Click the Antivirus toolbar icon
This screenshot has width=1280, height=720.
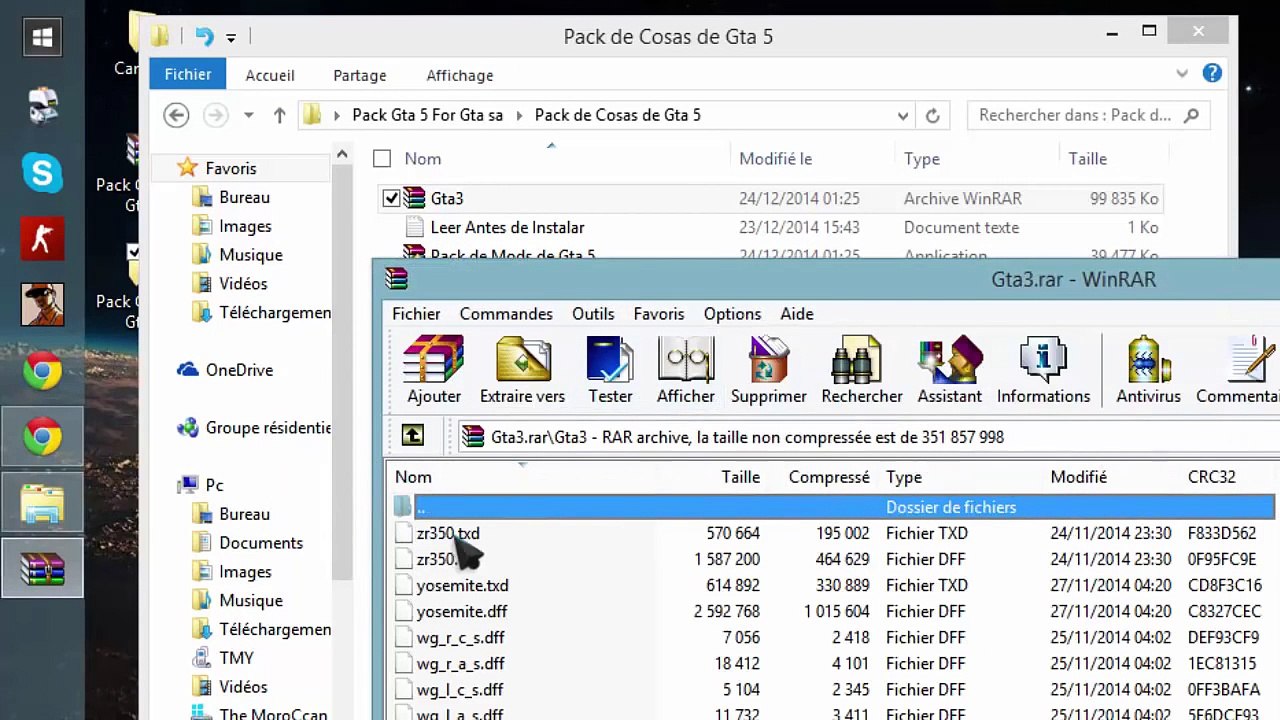1148,370
